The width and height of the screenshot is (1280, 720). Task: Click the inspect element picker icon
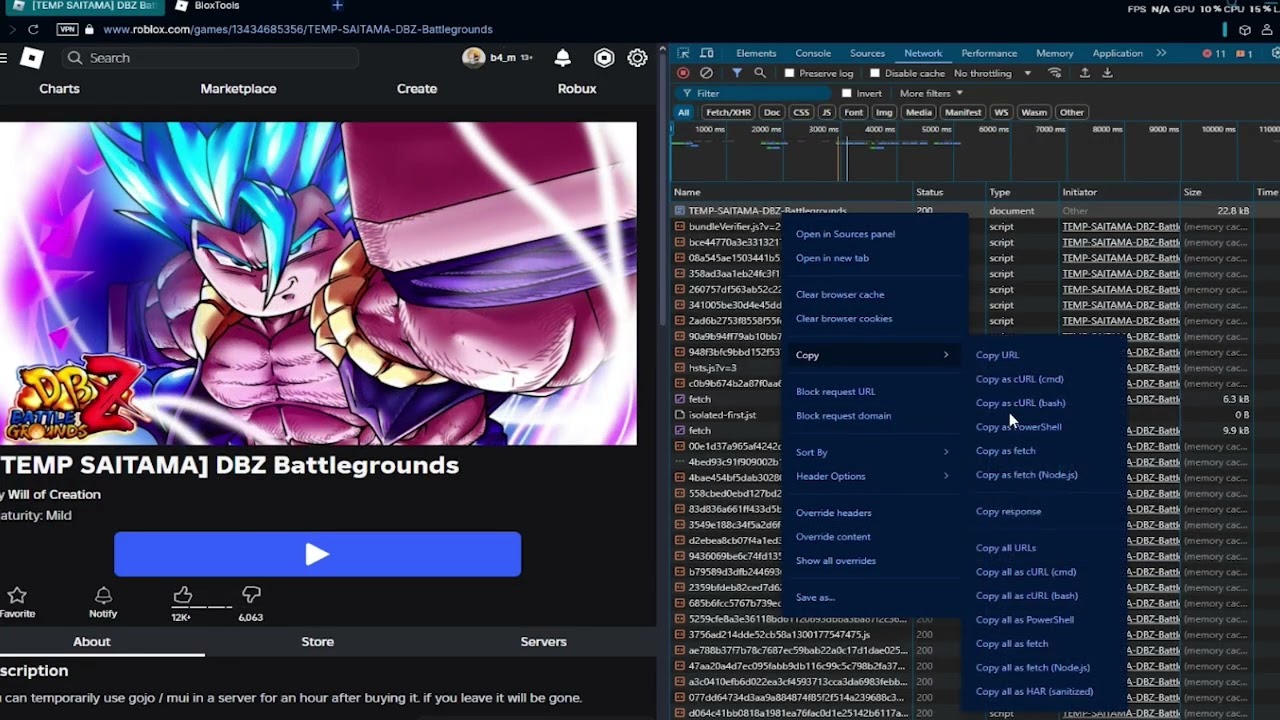[683, 53]
